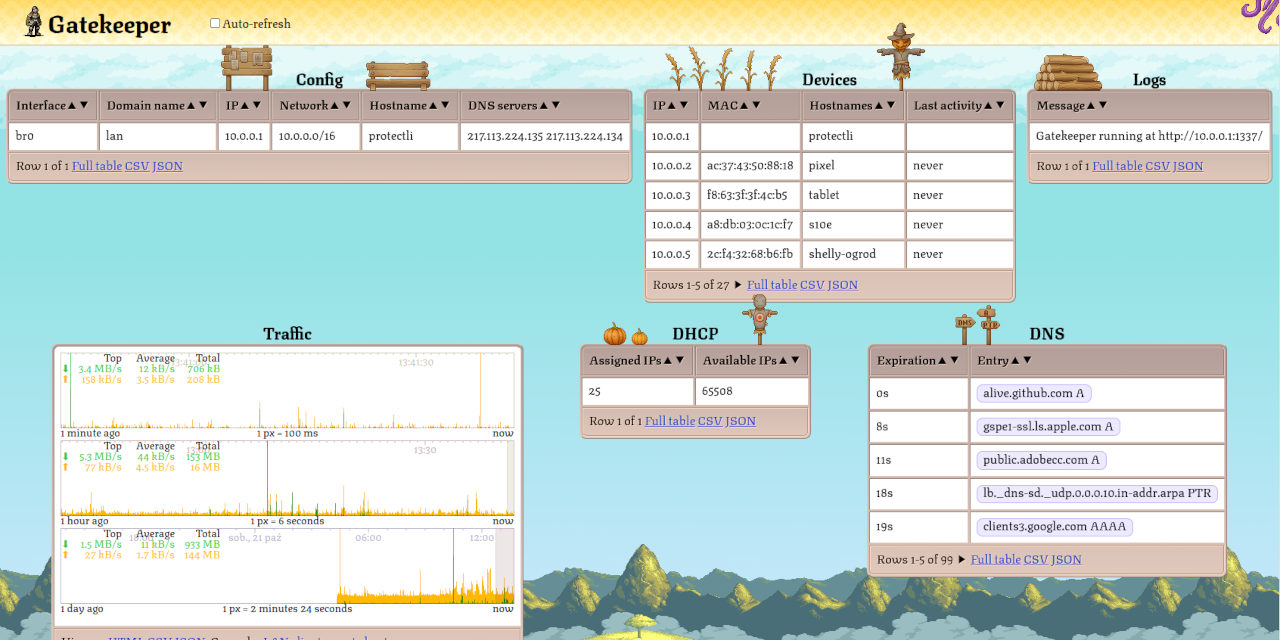This screenshot has width=1280, height=640.
Task: Select the pixel hostname cell
Action: pyautogui.click(x=852, y=165)
